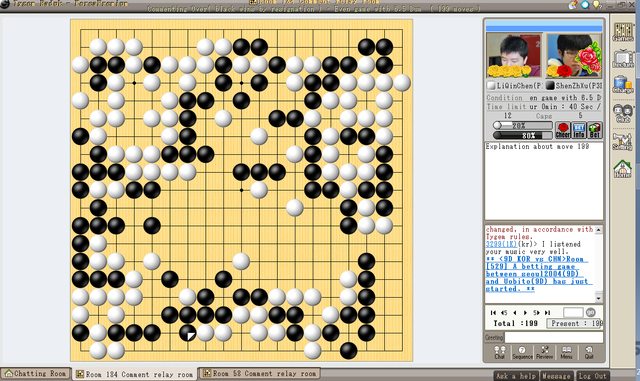Open the Lecture TV sidebar icon
Image resolution: width=640 pixels, height=381 pixels.
pos(622,59)
